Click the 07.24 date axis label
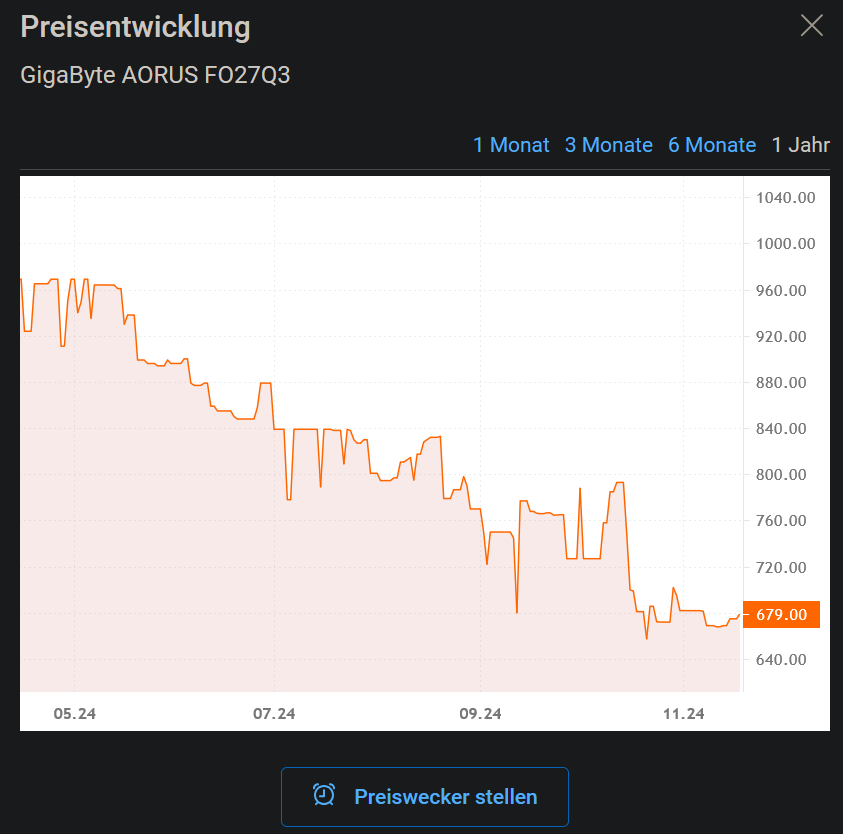Image resolution: width=843 pixels, height=834 pixels. [x=274, y=714]
